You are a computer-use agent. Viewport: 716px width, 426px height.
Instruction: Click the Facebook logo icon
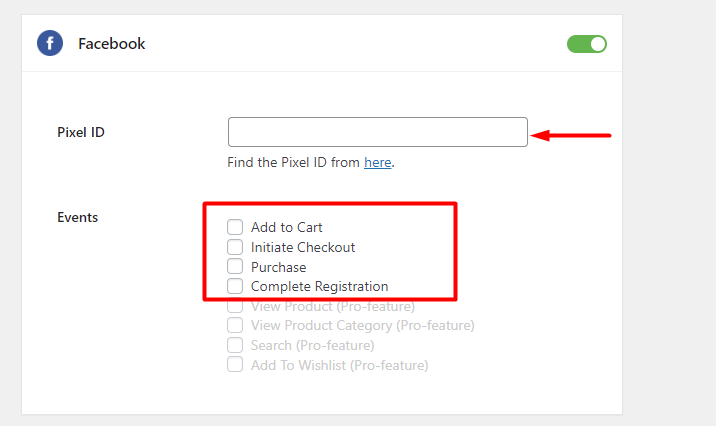pos(50,43)
